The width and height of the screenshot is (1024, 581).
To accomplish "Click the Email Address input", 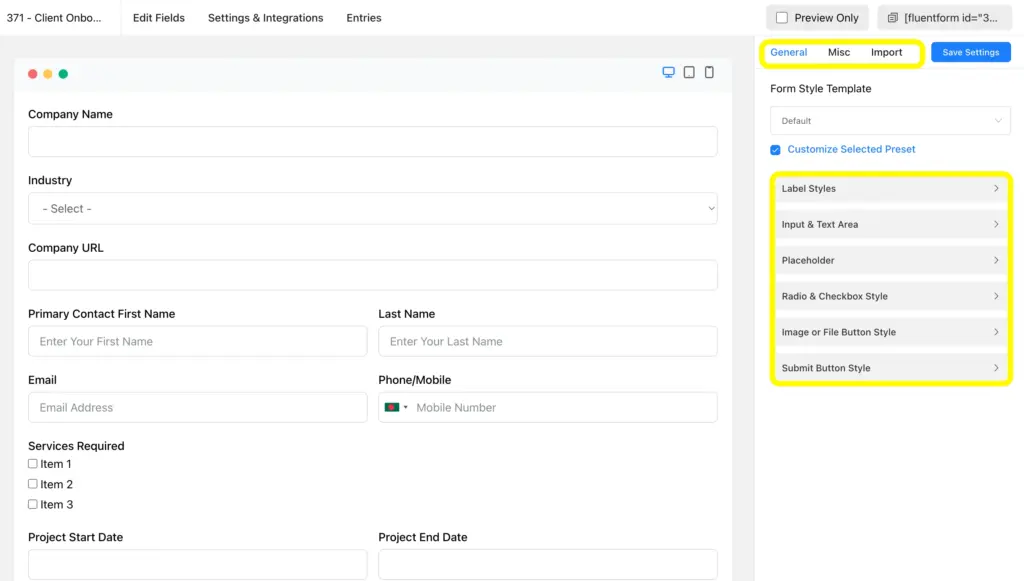I will (x=197, y=407).
